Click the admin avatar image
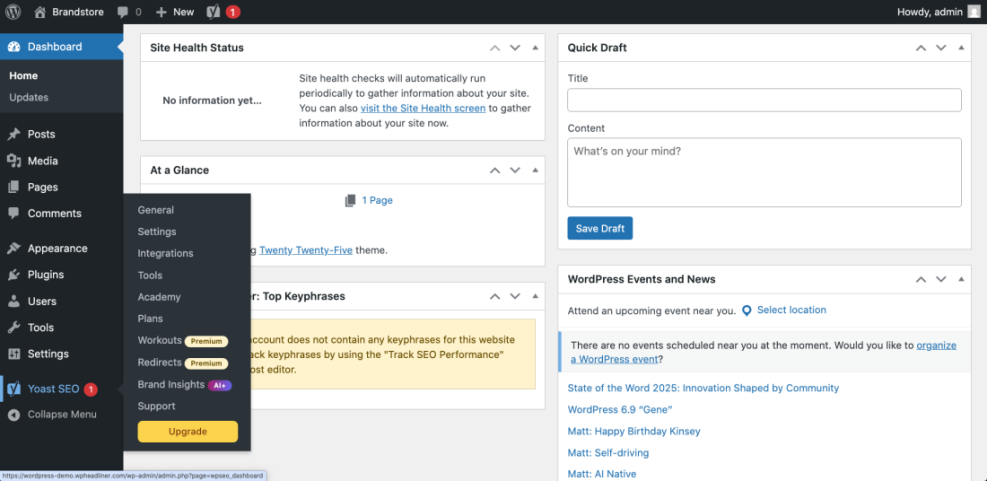The width and height of the screenshot is (987, 481). pos(973,11)
